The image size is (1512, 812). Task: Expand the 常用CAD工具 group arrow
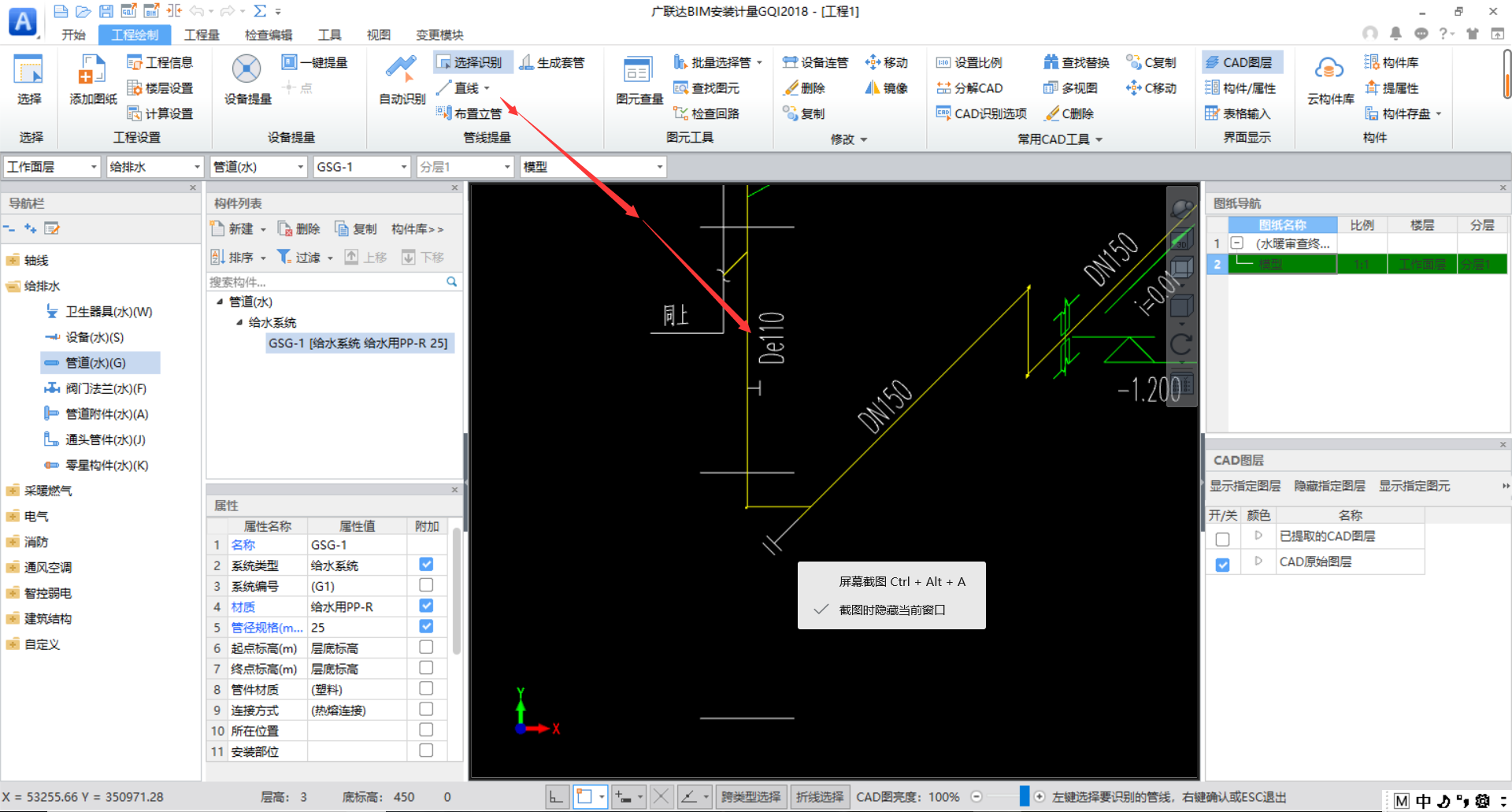coord(1099,139)
